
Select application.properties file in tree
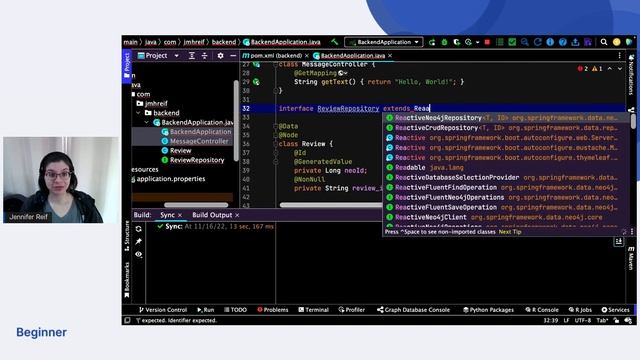click(169, 178)
